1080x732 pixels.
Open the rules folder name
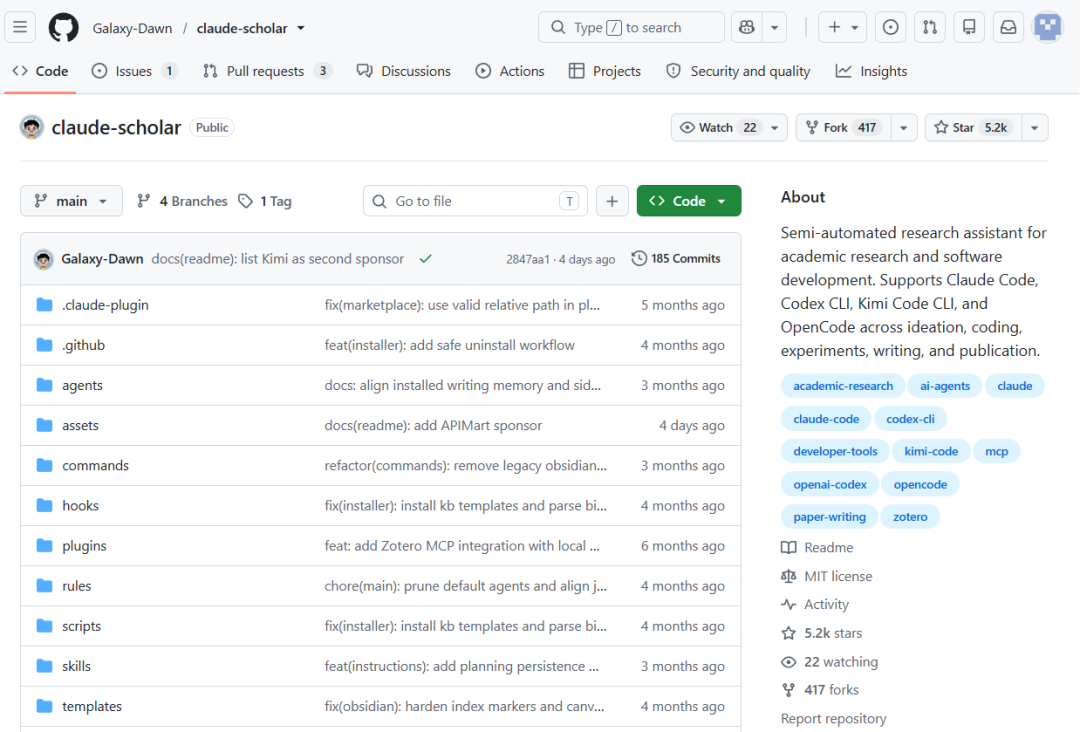(76, 586)
